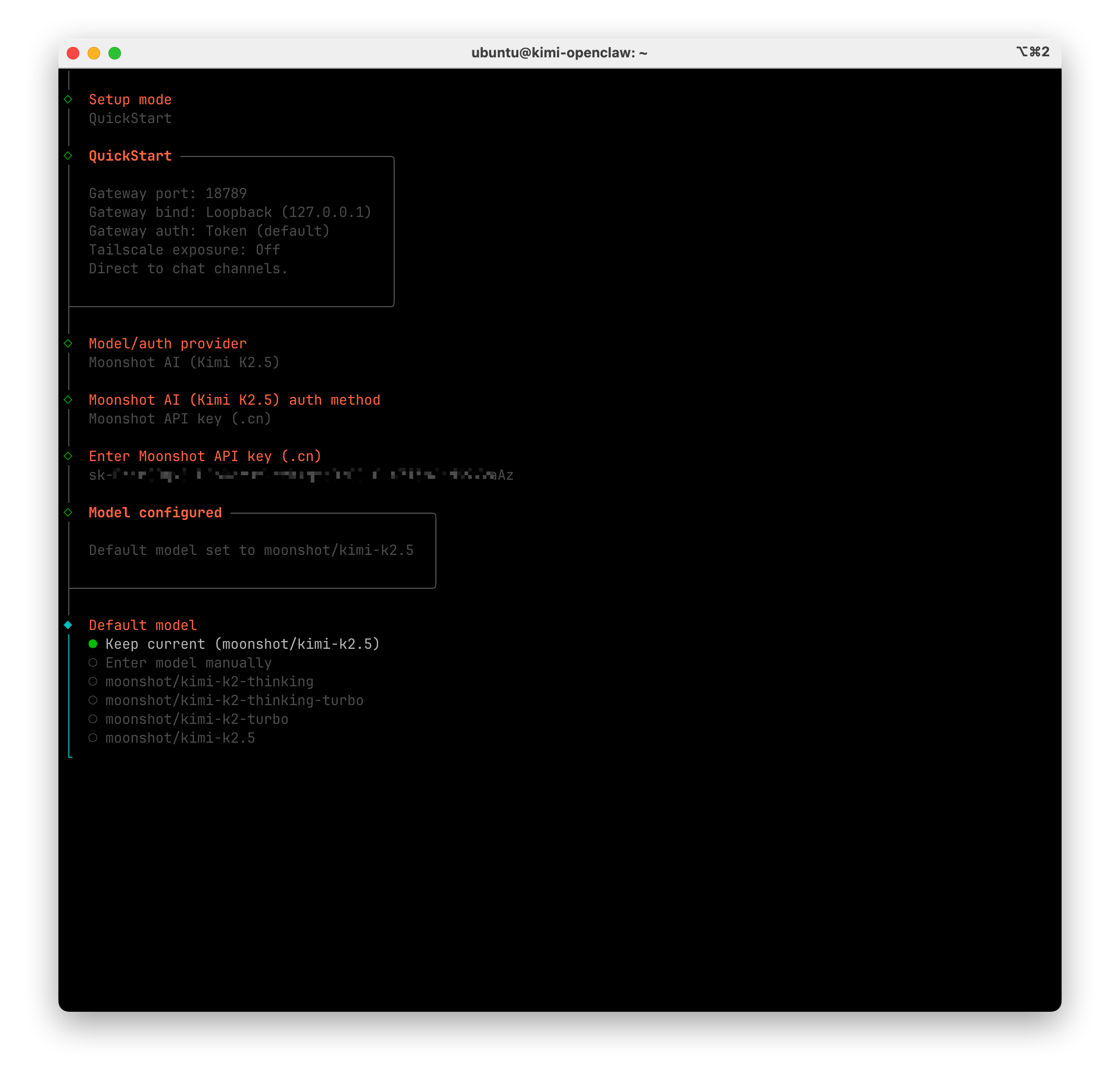1120x1090 pixels.
Task: Click the ⌥⌘2 shortcut indicator in title bar
Action: (1032, 52)
